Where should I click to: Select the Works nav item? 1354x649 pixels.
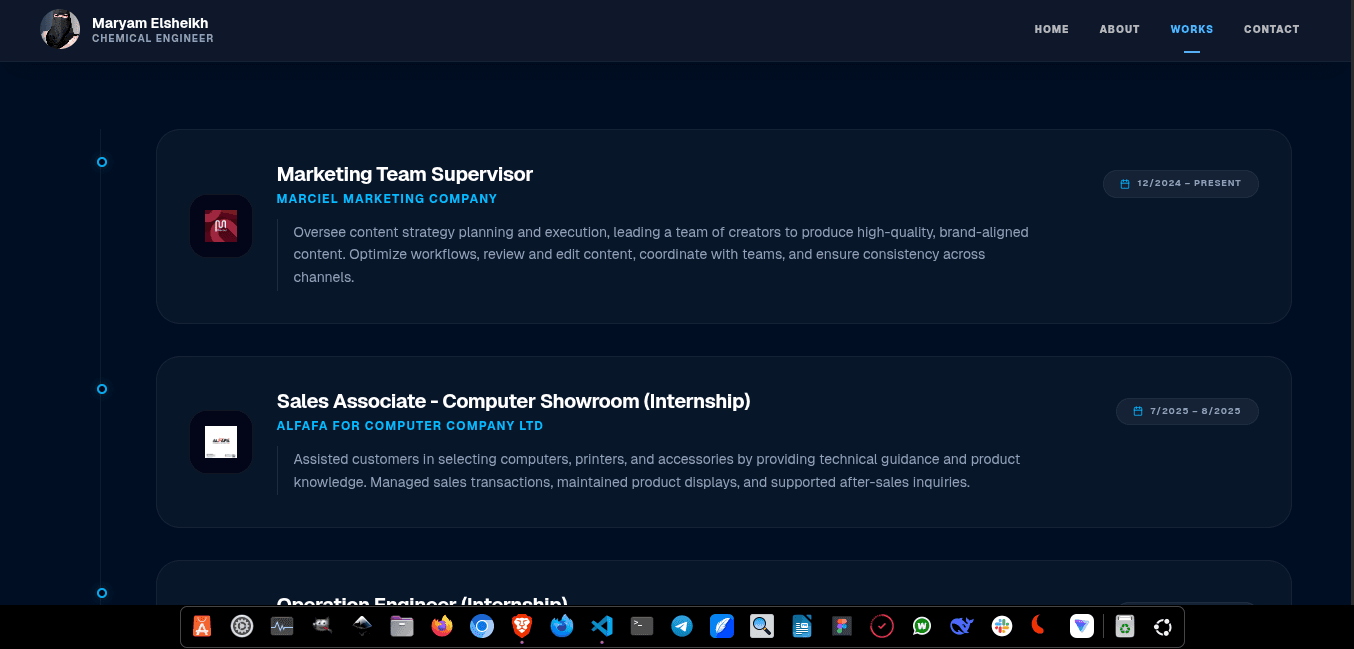point(1192,29)
